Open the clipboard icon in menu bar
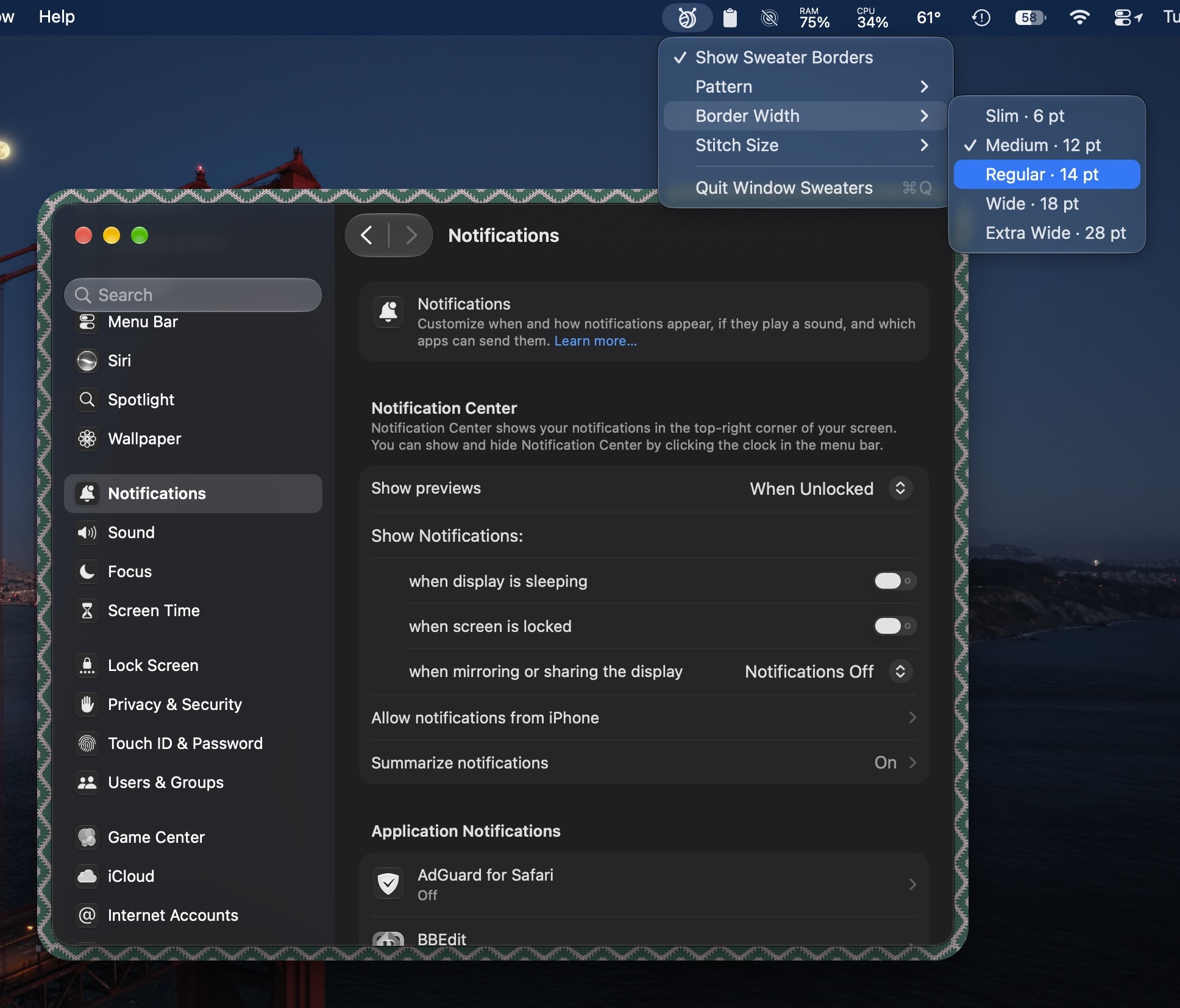 click(x=730, y=18)
